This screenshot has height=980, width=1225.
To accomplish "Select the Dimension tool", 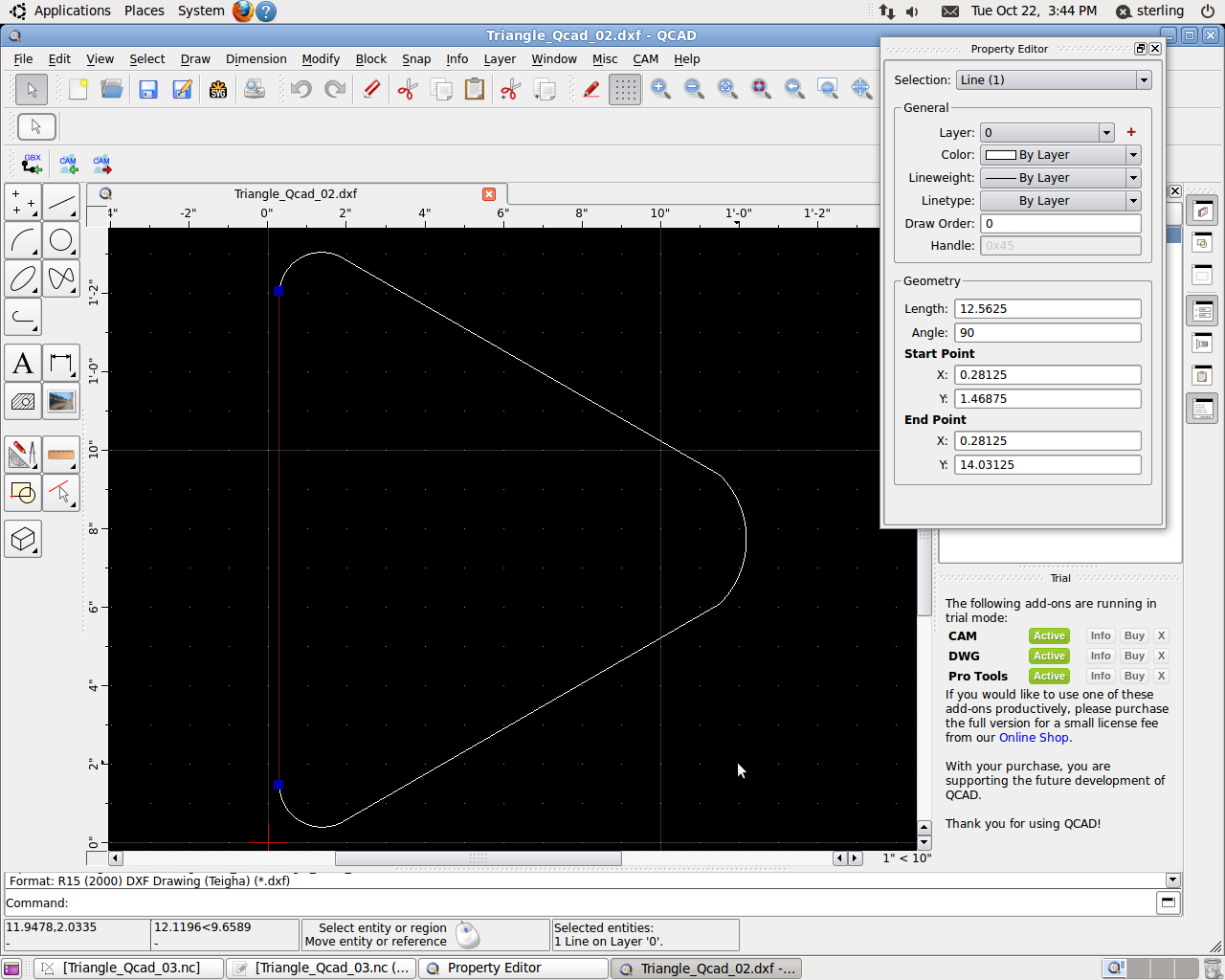I will coord(61,364).
